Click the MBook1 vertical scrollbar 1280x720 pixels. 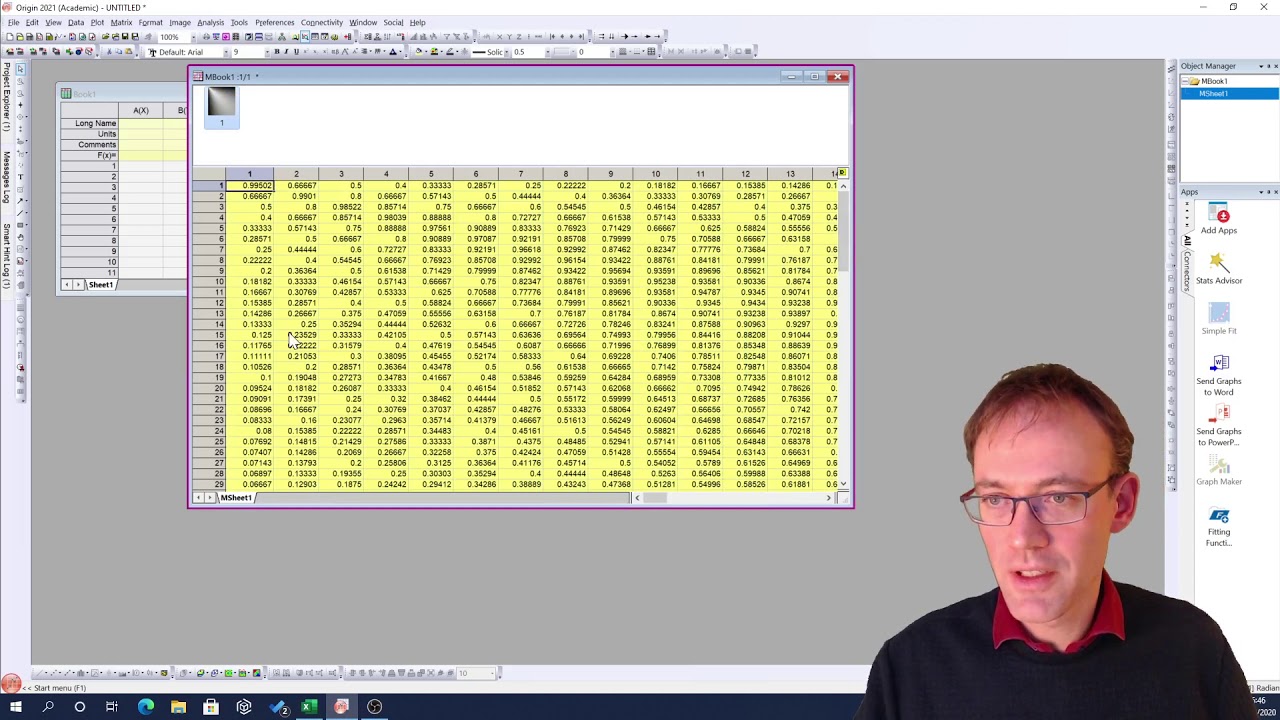coord(844,335)
